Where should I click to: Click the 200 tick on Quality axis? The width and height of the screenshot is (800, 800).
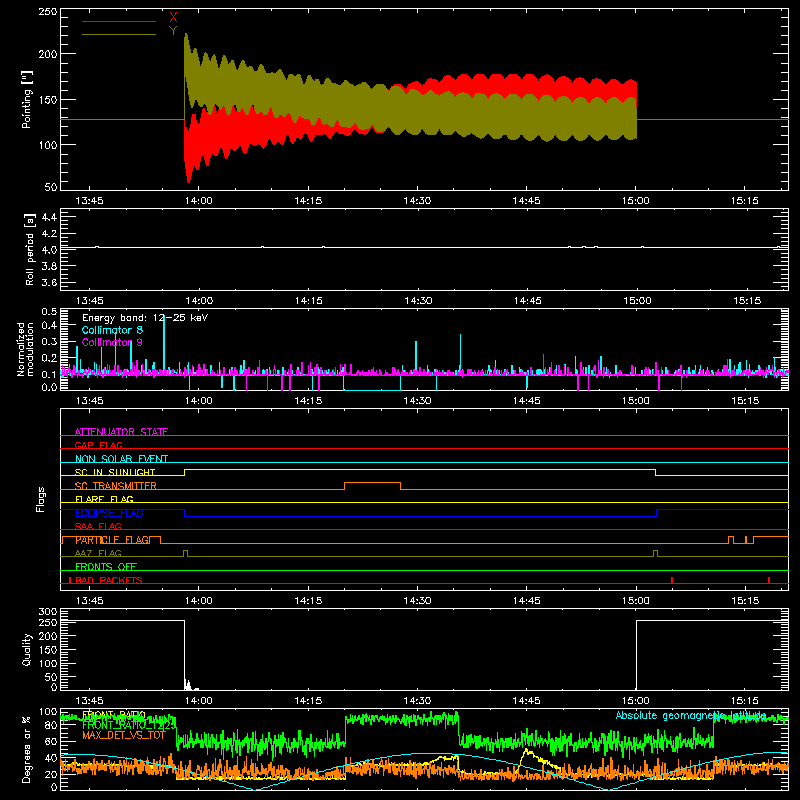[x=48, y=637]
